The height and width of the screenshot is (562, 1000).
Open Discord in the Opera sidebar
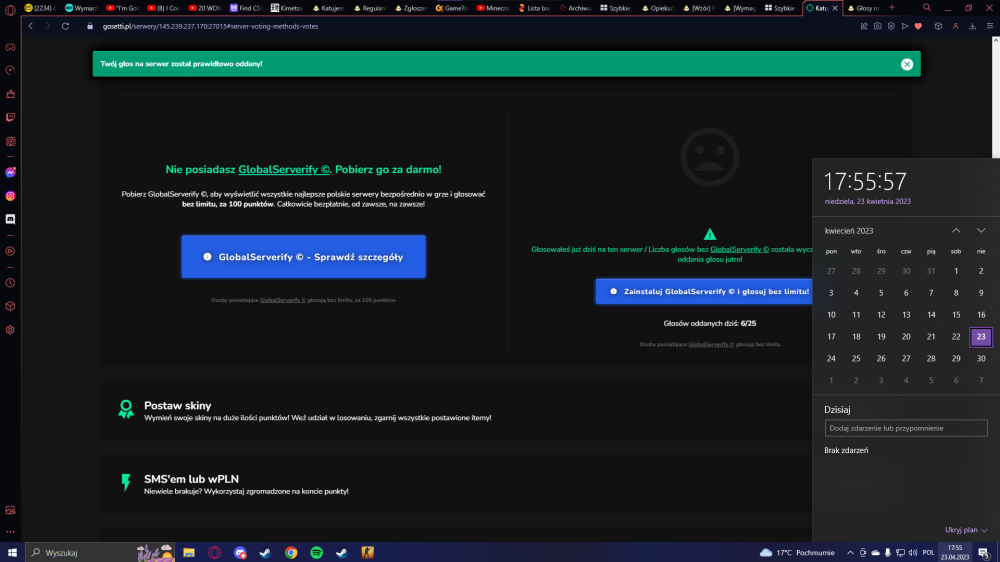10,219
